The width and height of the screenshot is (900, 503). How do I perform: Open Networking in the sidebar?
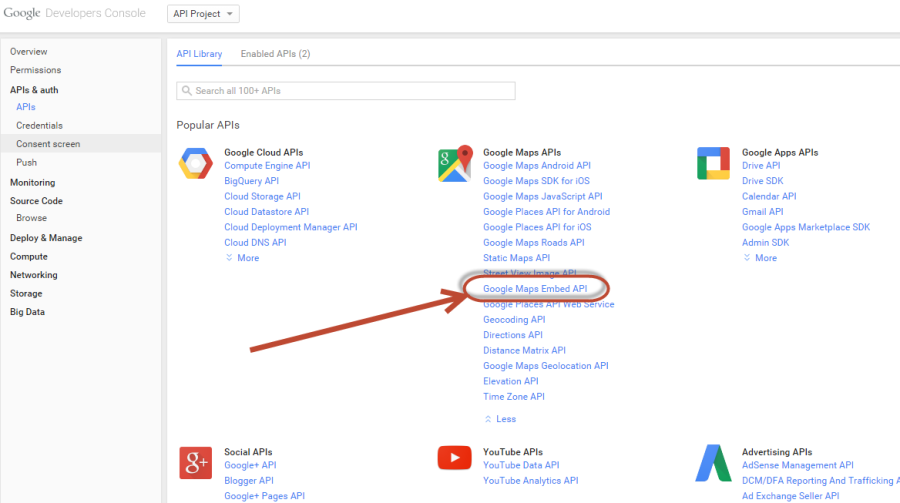34,275
